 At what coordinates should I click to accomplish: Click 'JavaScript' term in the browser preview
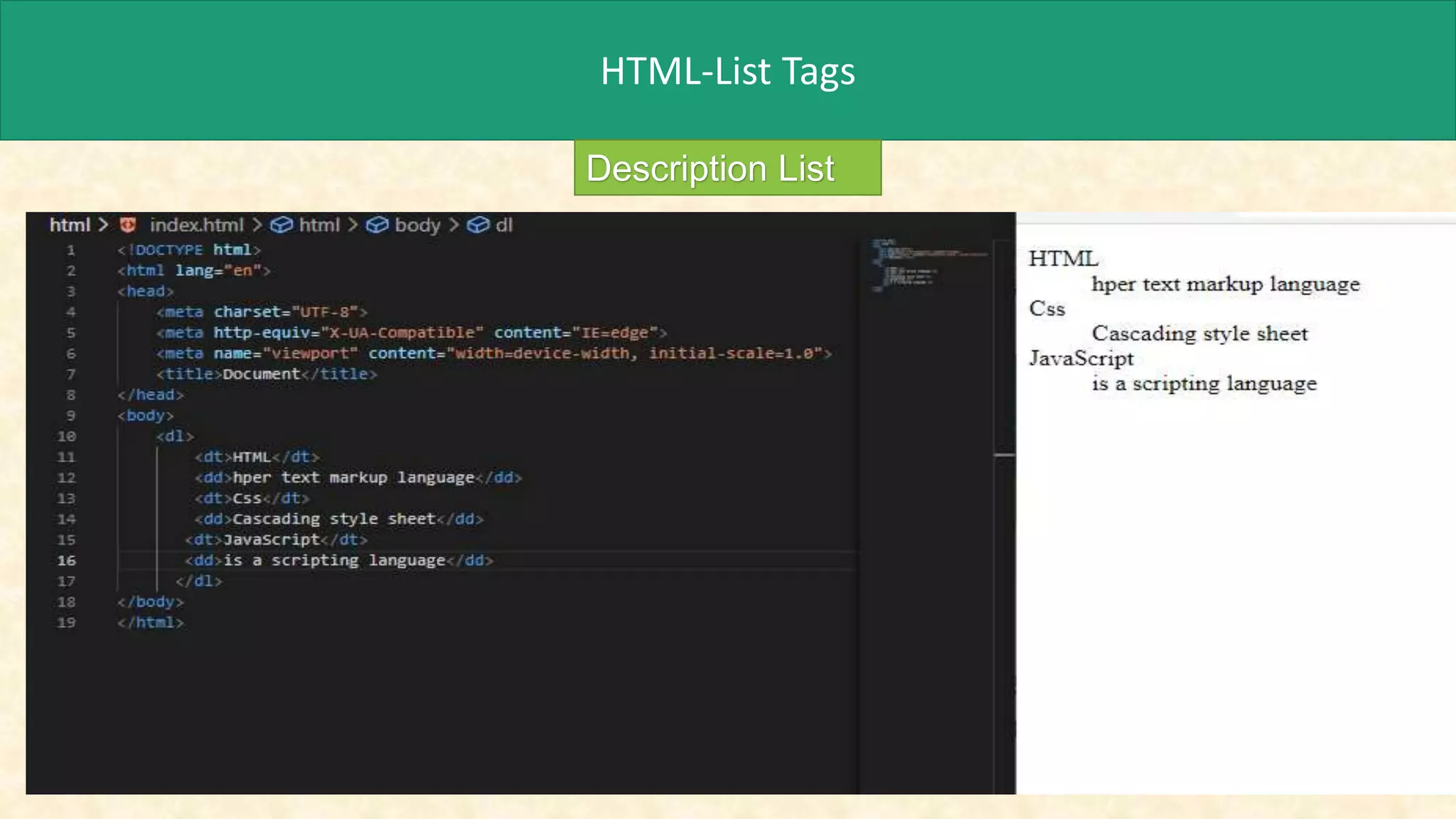[1081, 358]
